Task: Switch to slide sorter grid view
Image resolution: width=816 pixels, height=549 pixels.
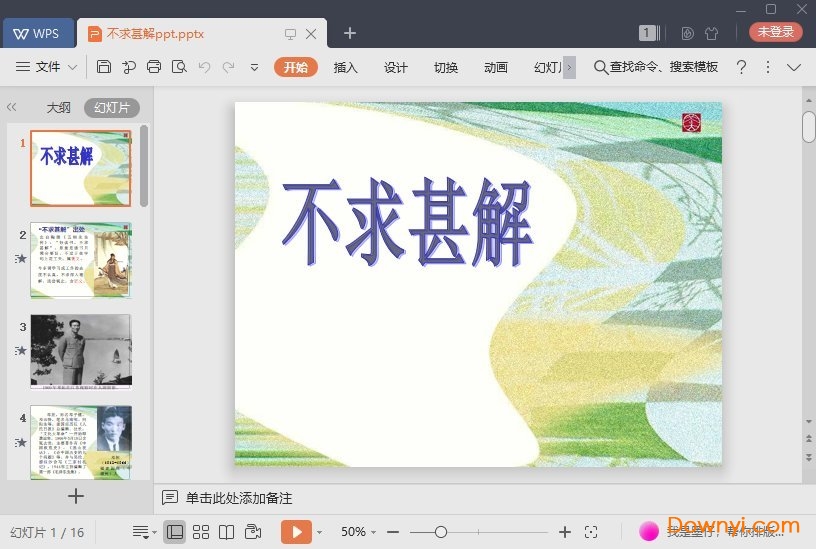Action: pos(201,532)
